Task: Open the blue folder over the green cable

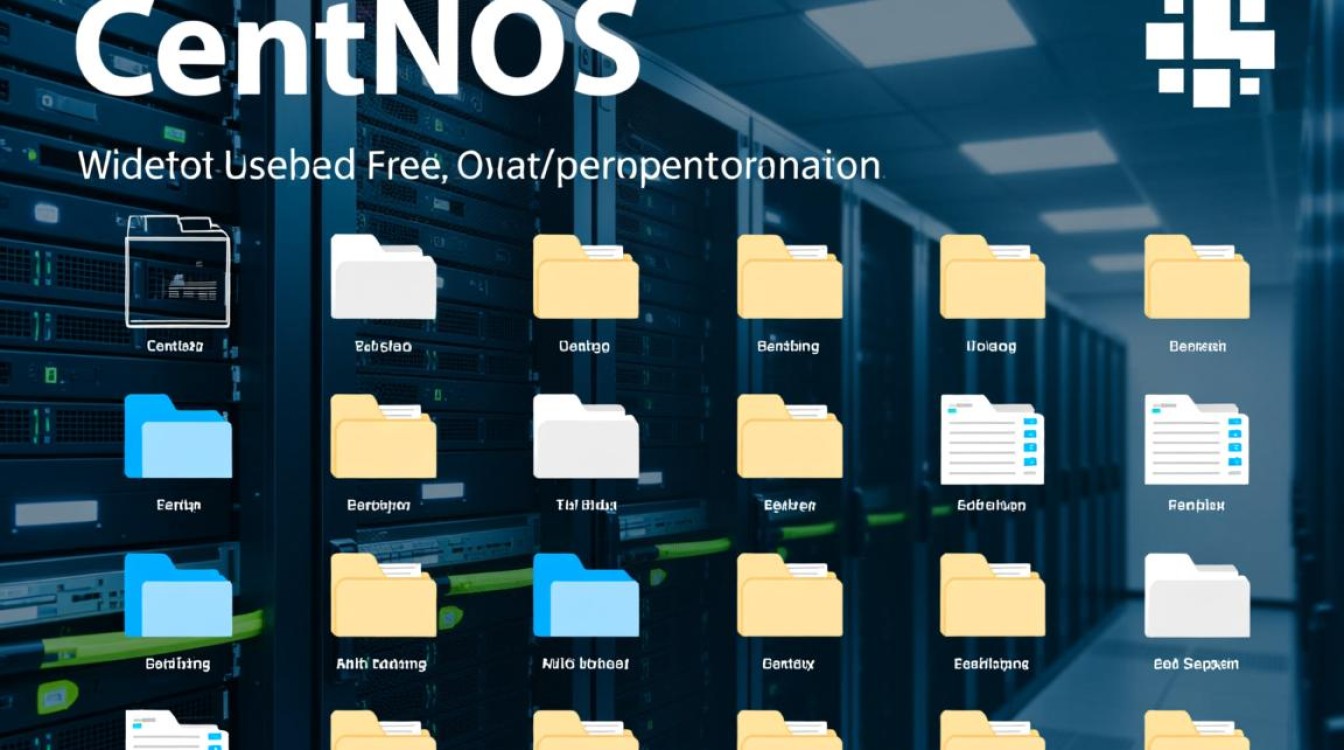Action: [x=178, y=595]
